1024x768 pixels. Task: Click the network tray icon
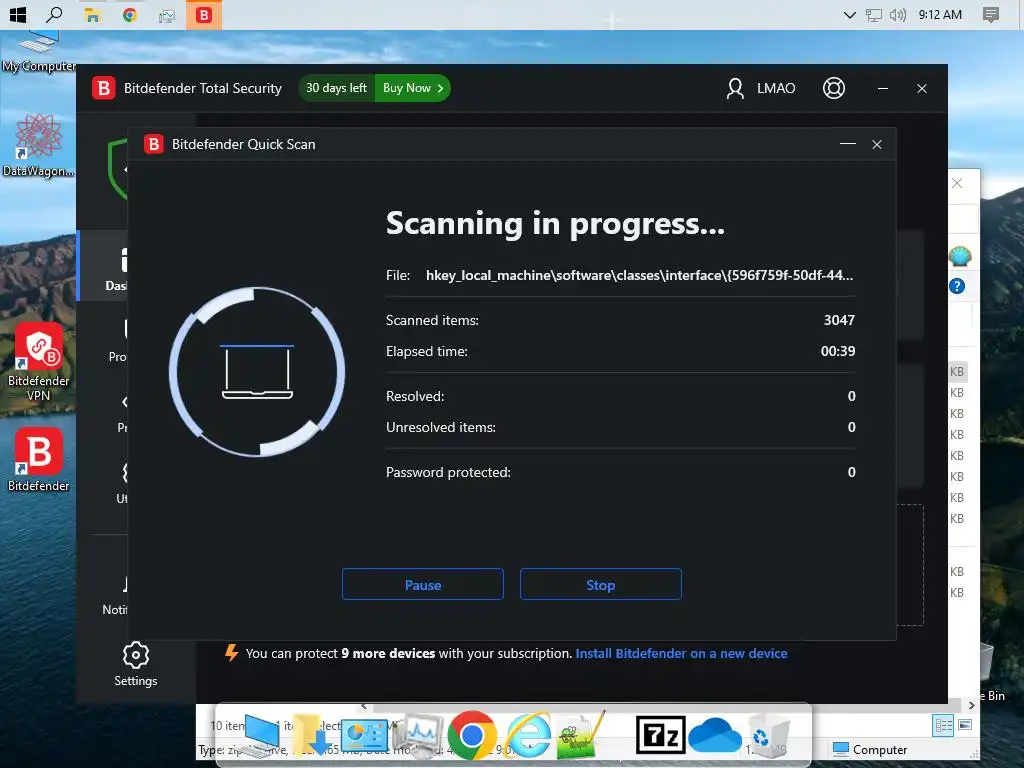873,14
